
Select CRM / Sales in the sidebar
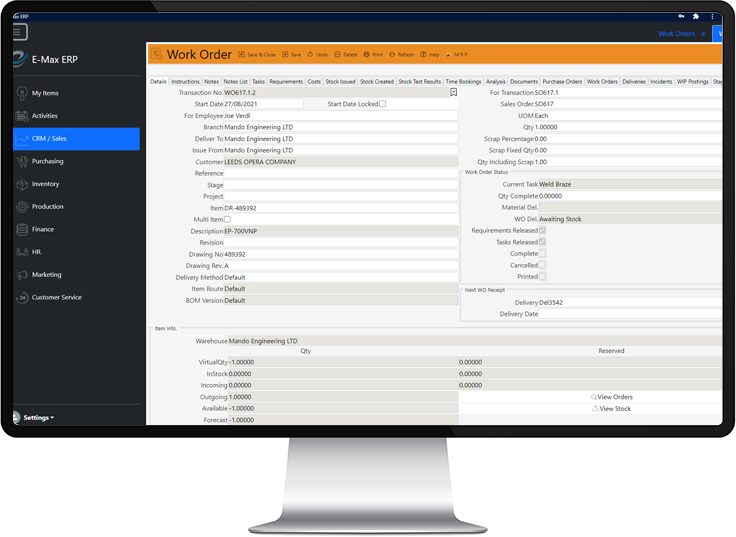pyautogui.click(x=49, y=139)
